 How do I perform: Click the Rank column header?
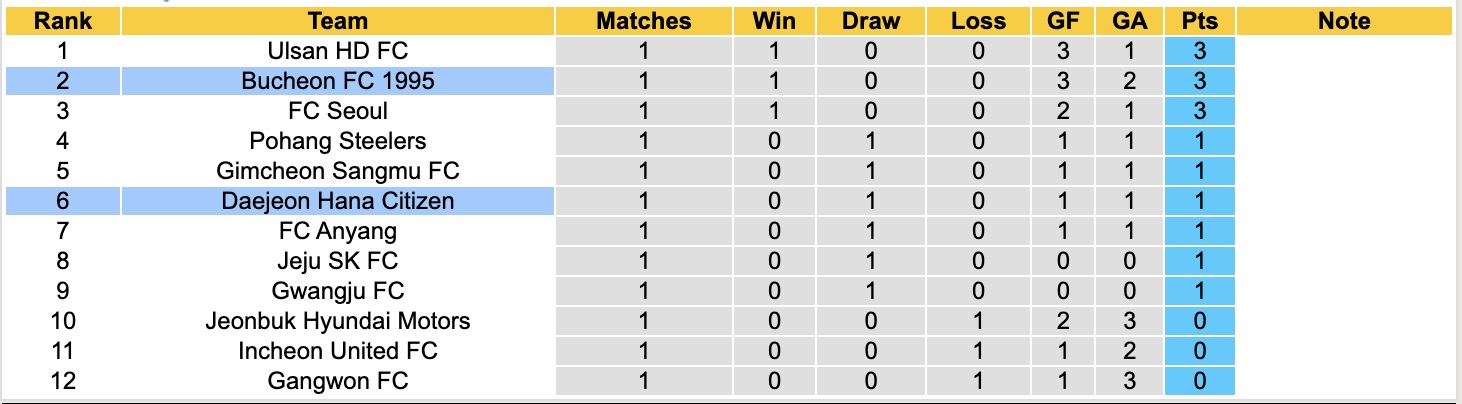[62, 21]
